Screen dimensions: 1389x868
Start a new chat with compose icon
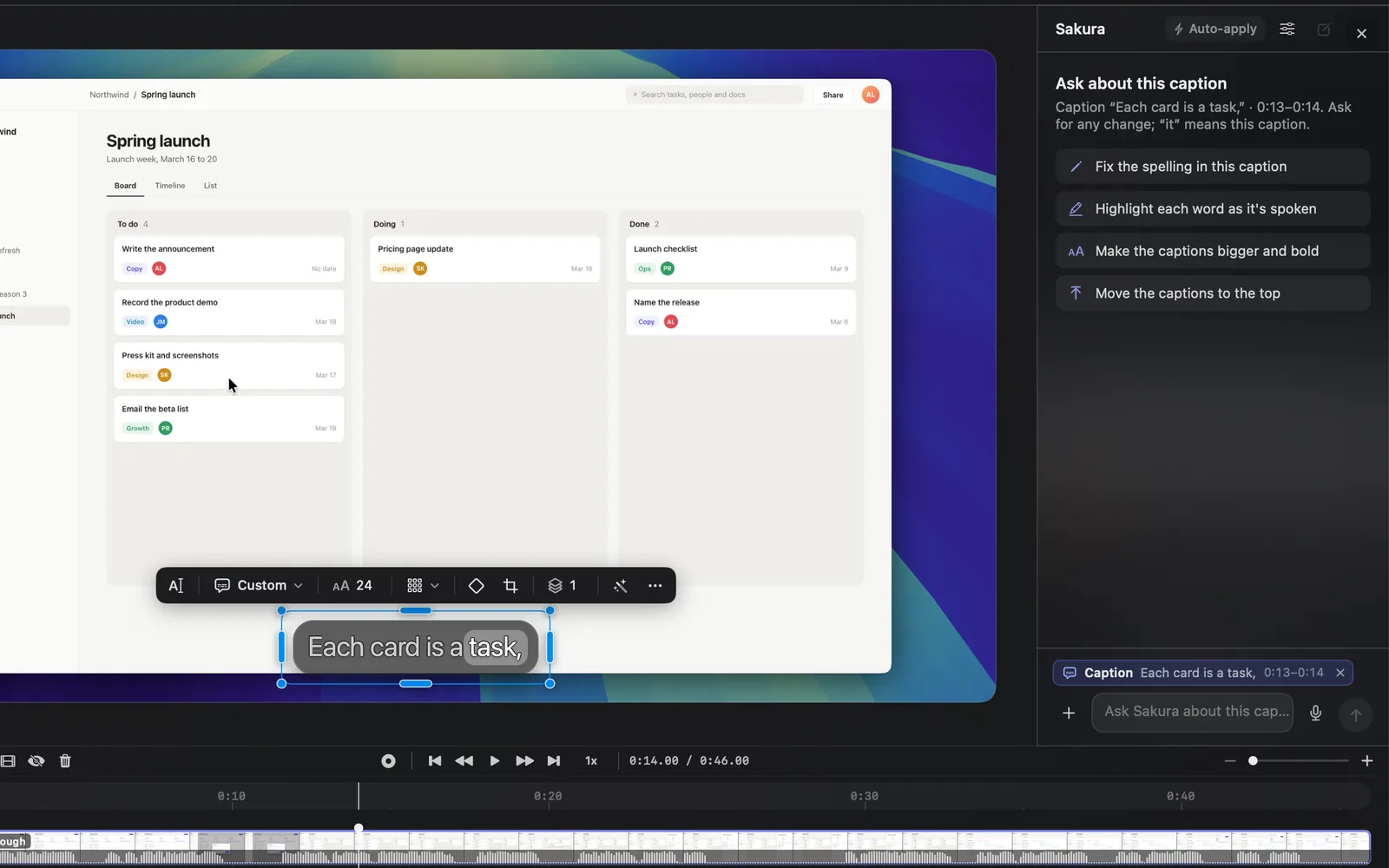tap(1324, 30)
